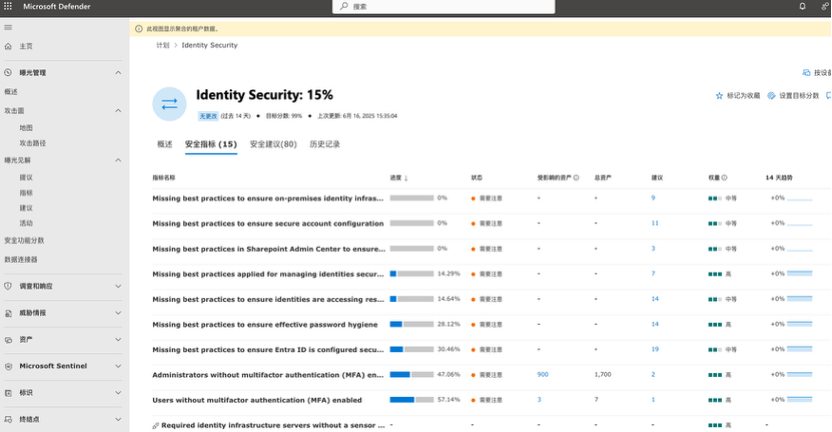Open the History tab
The width and height of the screenshot is (832, 432).
325,144
